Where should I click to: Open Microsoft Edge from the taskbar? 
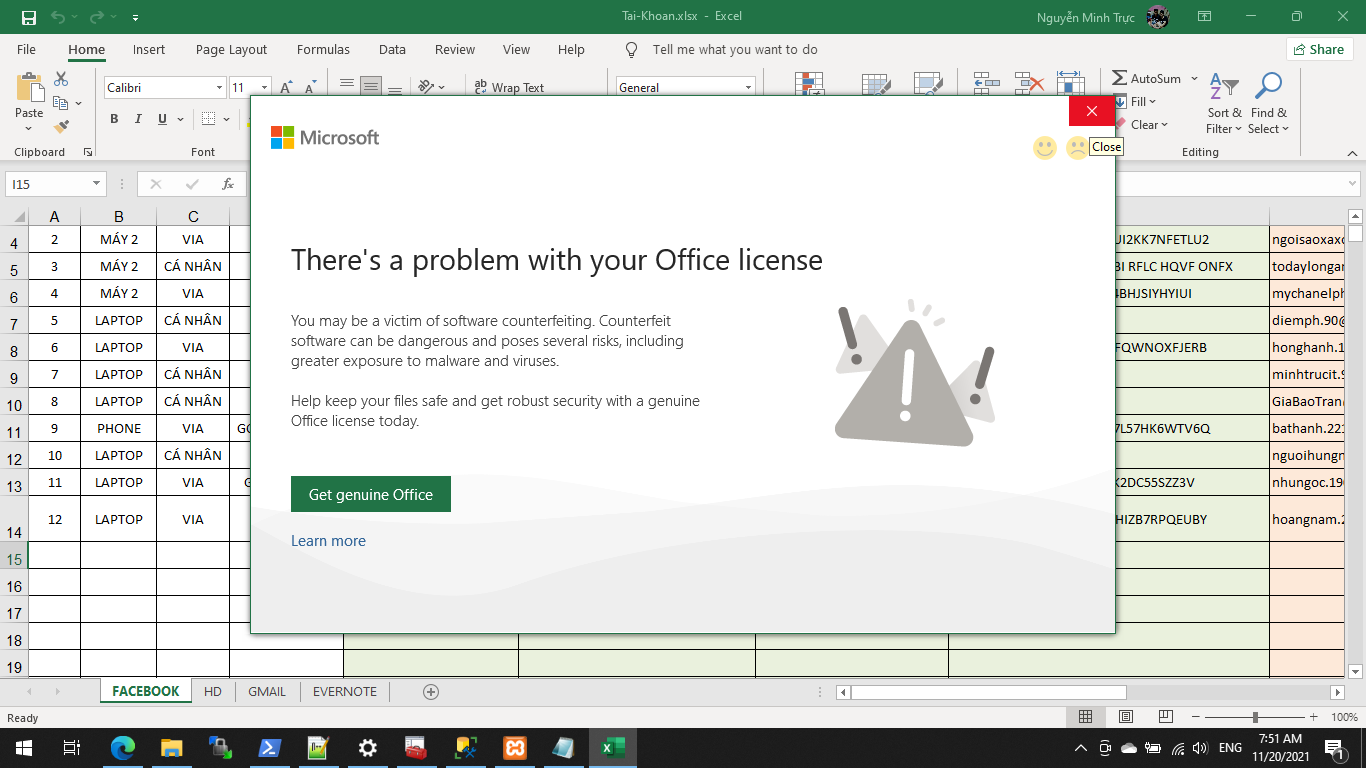point(122,748)
